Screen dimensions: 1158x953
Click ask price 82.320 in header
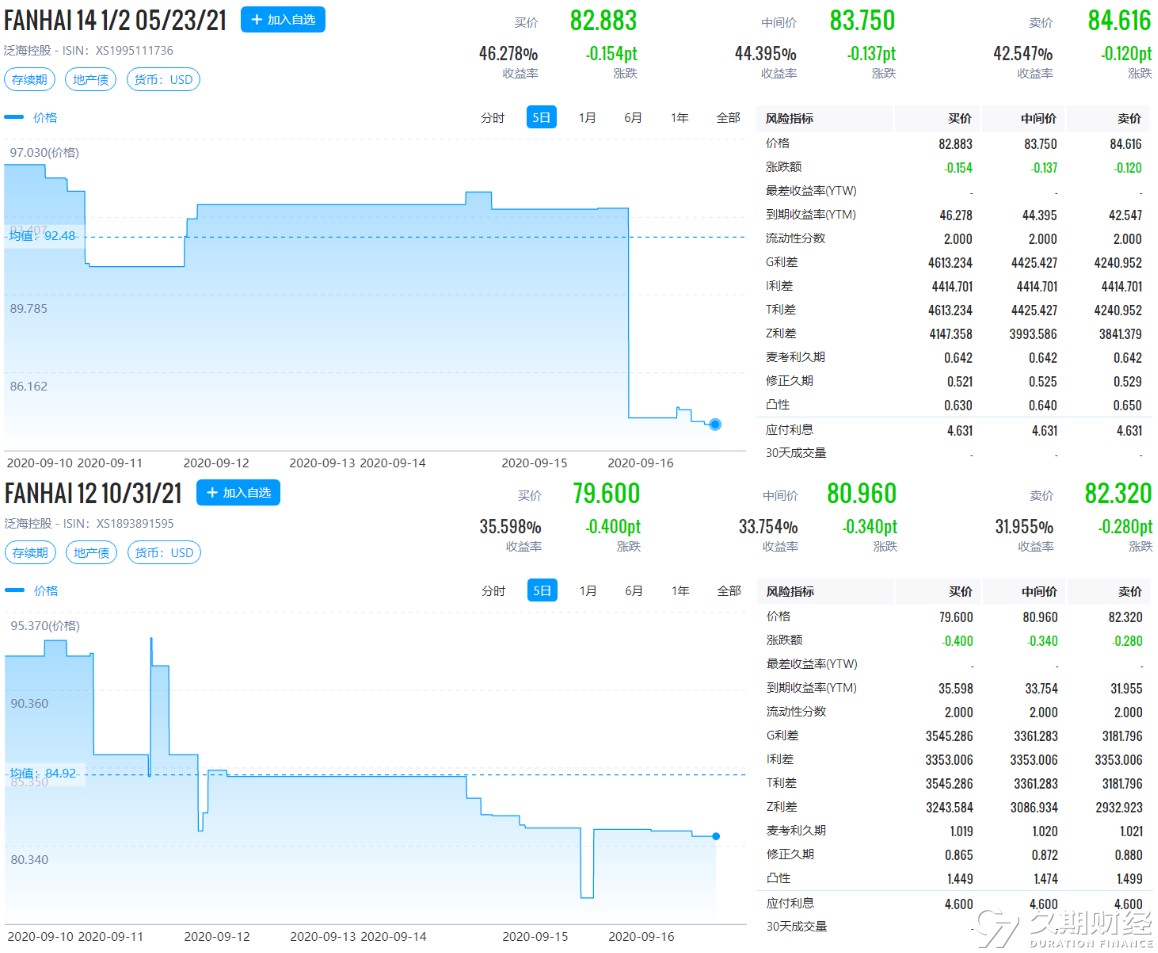coord(1118,493)
